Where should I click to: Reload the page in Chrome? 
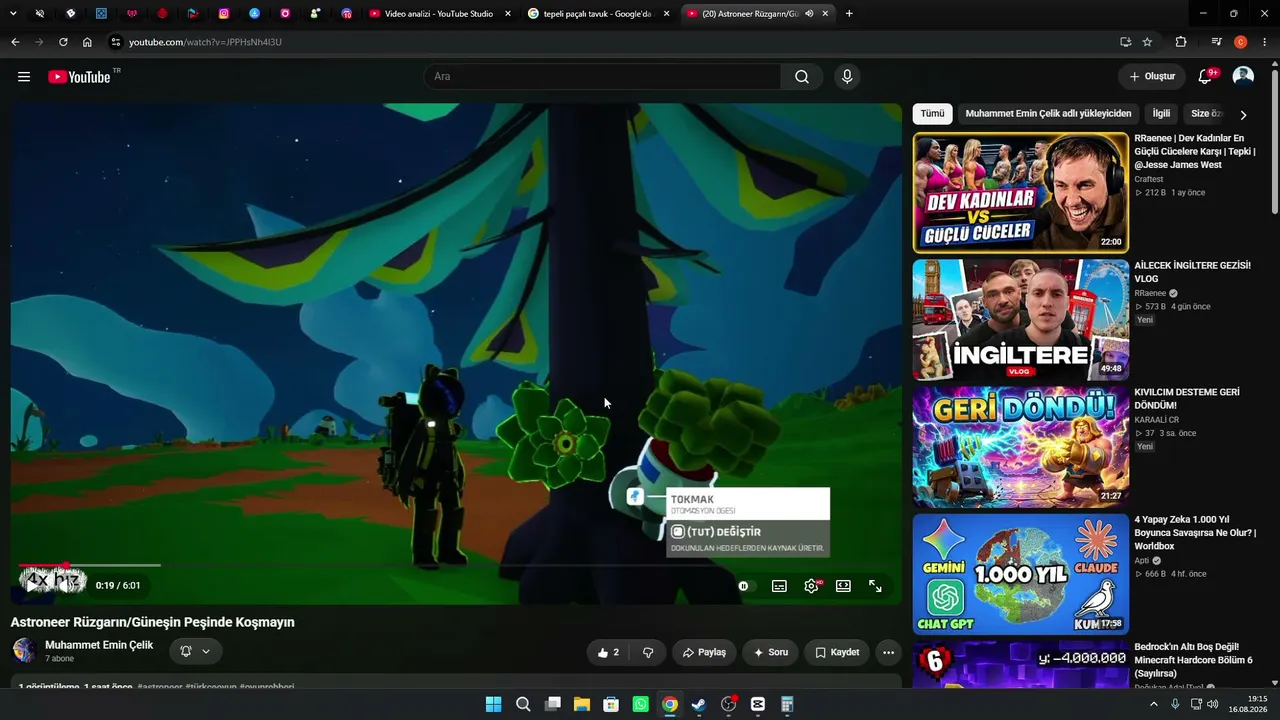(x=63, y=42)
